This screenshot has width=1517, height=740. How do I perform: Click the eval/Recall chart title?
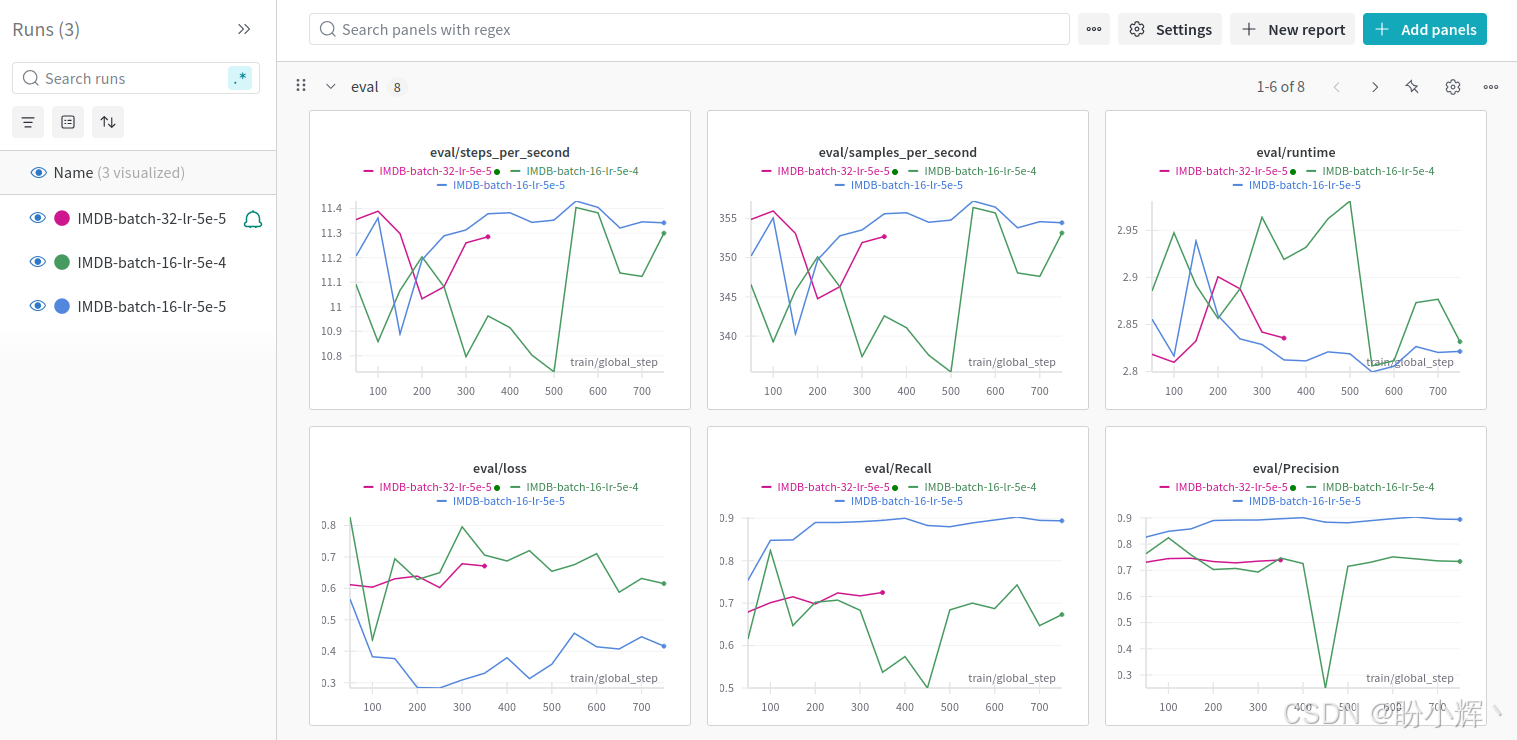(x=898, y=468)
